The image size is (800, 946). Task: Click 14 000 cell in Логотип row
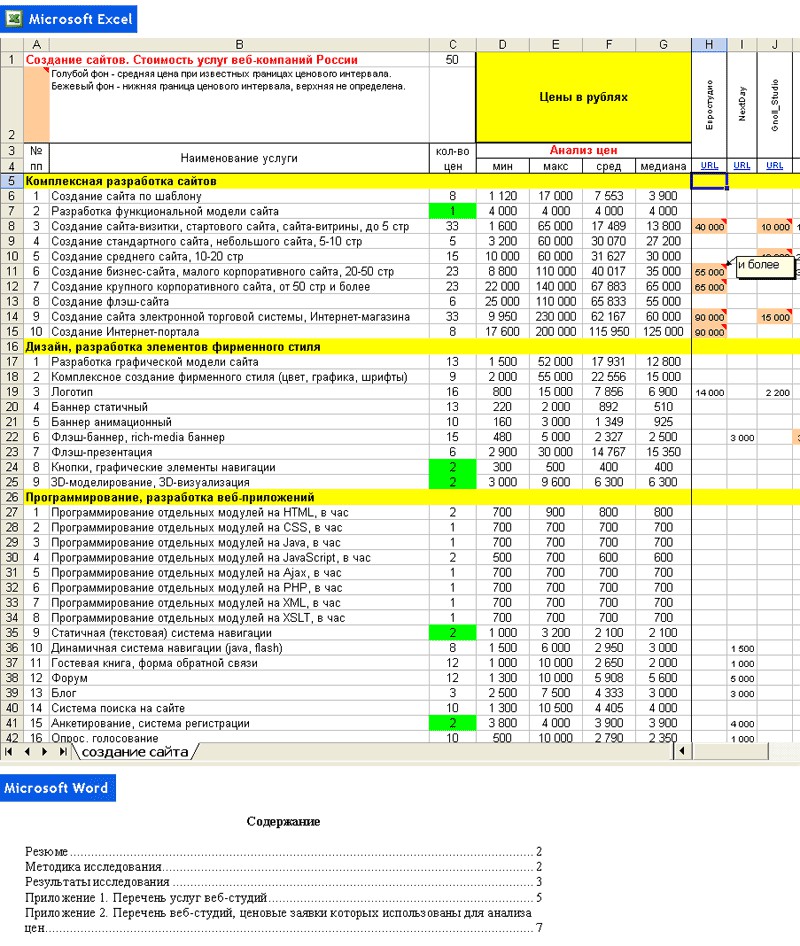tap(709, 393)
